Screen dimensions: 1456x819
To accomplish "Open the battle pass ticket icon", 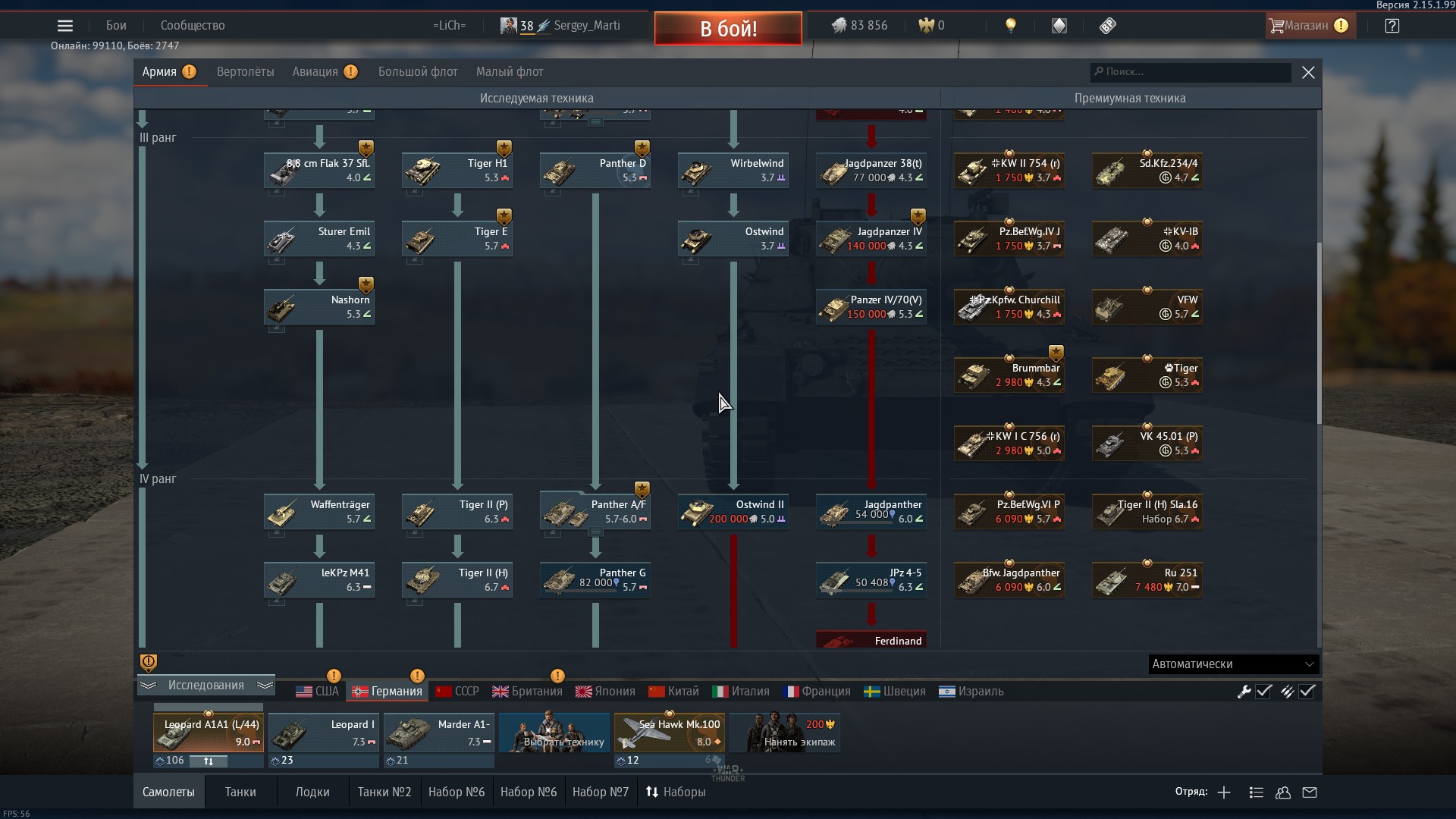I will point(1108,26).
